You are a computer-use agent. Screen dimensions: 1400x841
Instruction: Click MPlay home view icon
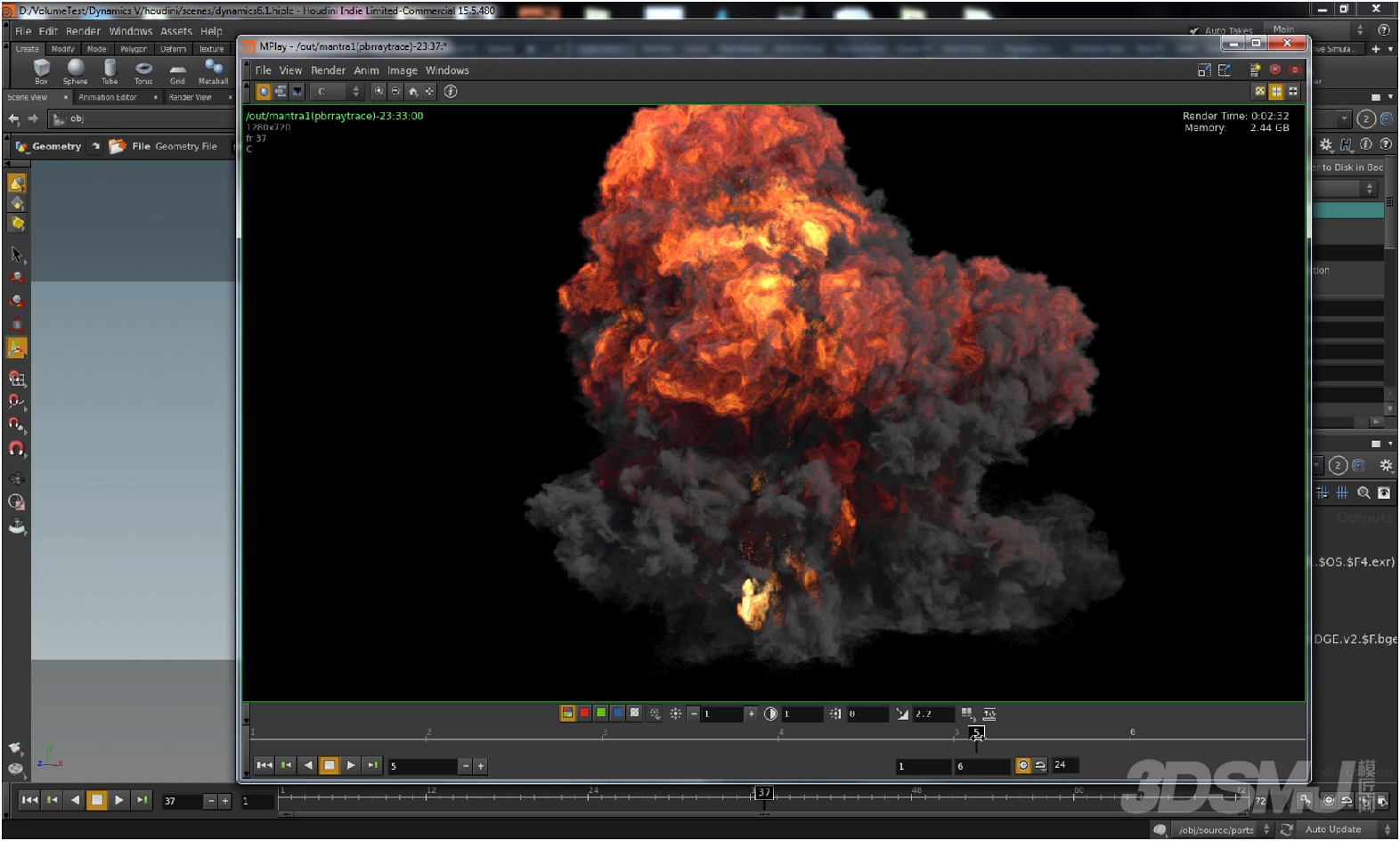coord(412,91)
